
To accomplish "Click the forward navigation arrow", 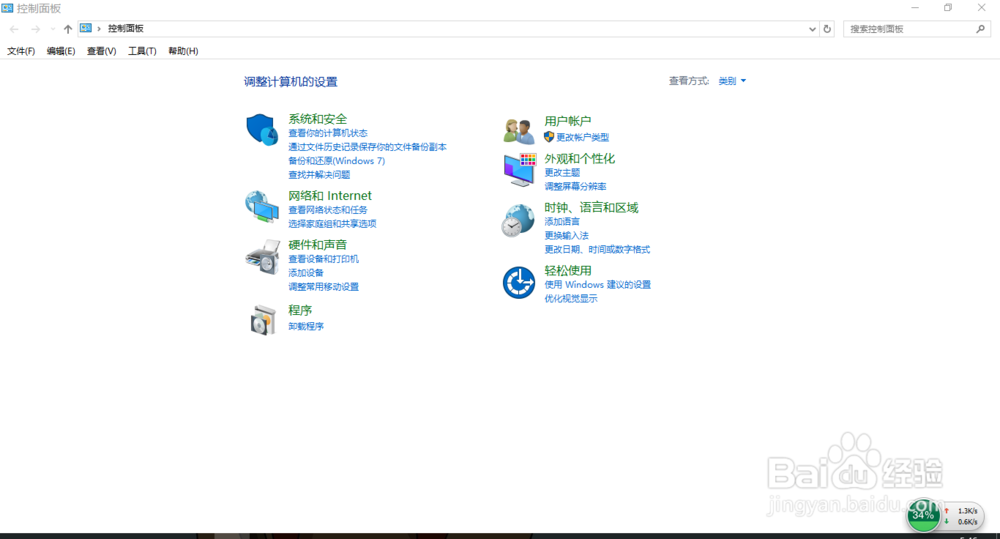I will tap(36, 29).
